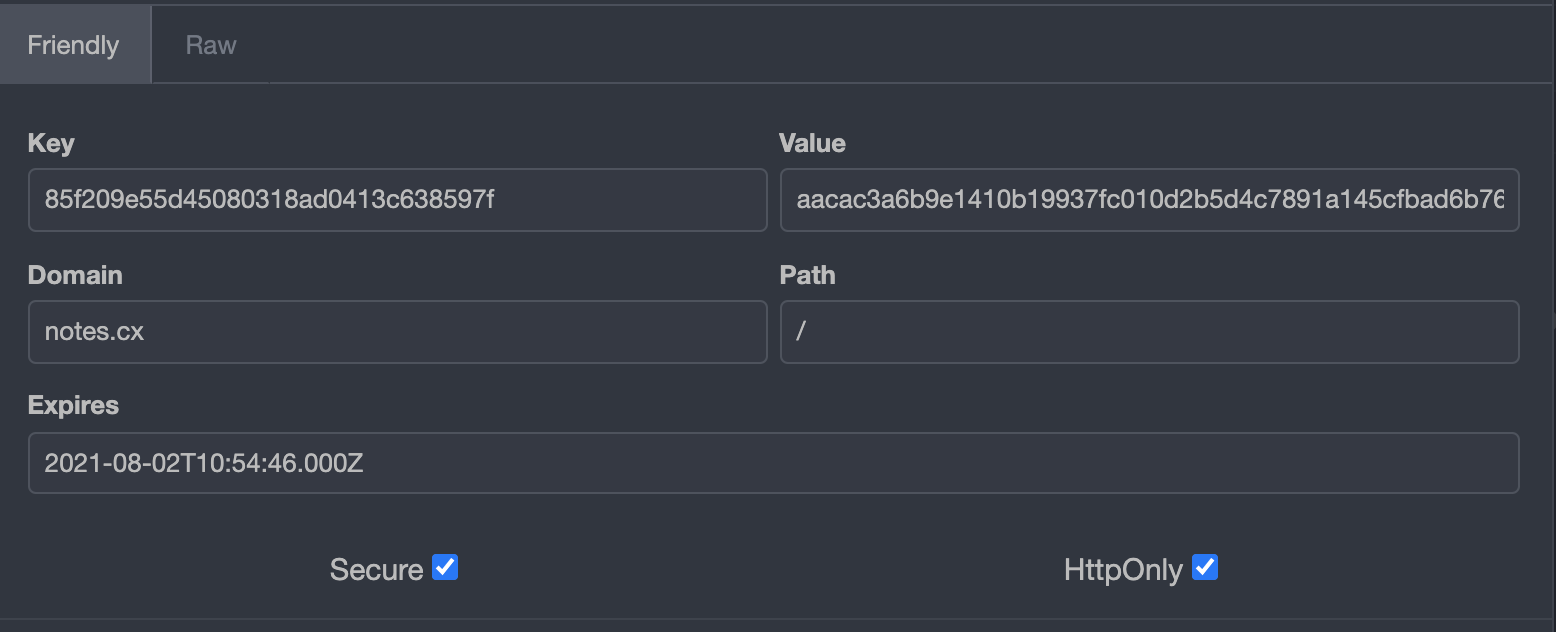1556x632 pixels.
Task: Click the Expires date input field
Action: click(x=773, y=463)
